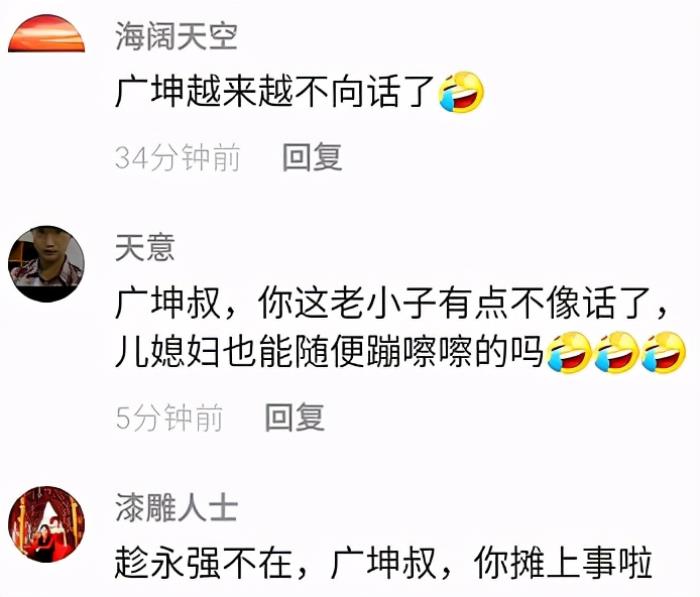Open 漆雕人士's red avatar picture

tap(46, 524)
